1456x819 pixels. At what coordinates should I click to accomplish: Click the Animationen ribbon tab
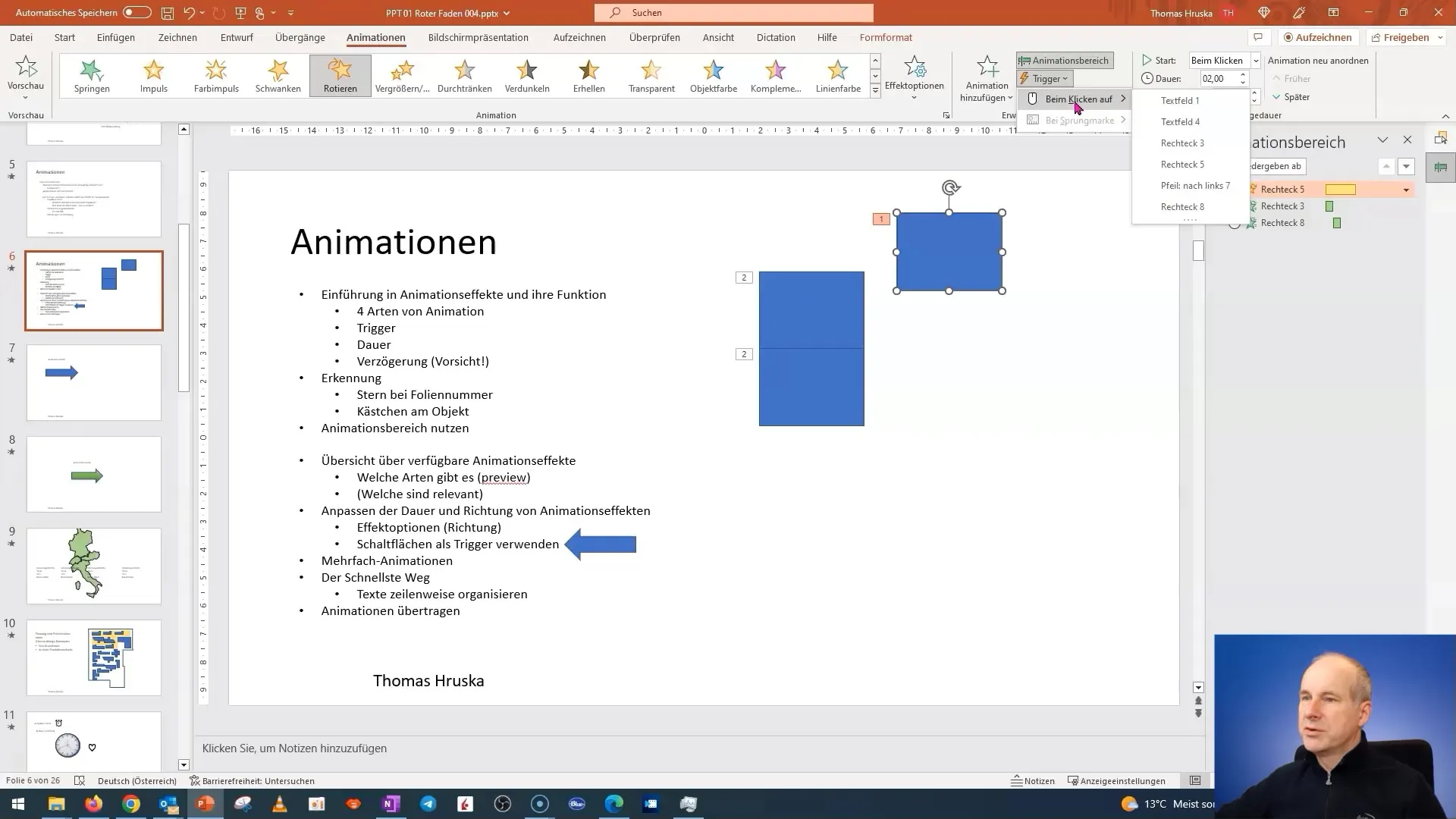click(x=376, y=37)
